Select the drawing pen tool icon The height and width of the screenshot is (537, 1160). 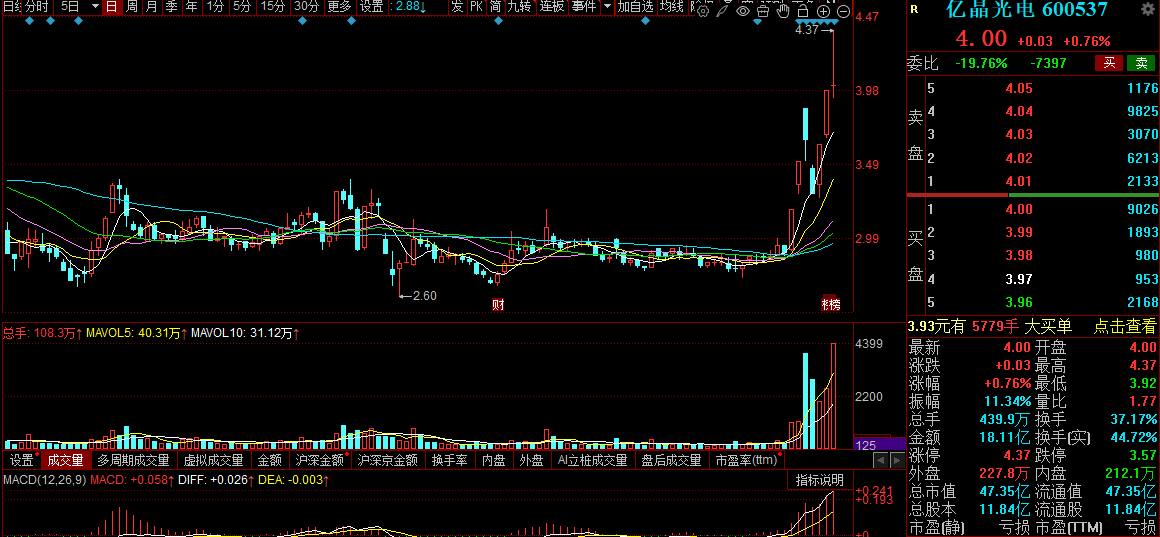coord(723,11)
